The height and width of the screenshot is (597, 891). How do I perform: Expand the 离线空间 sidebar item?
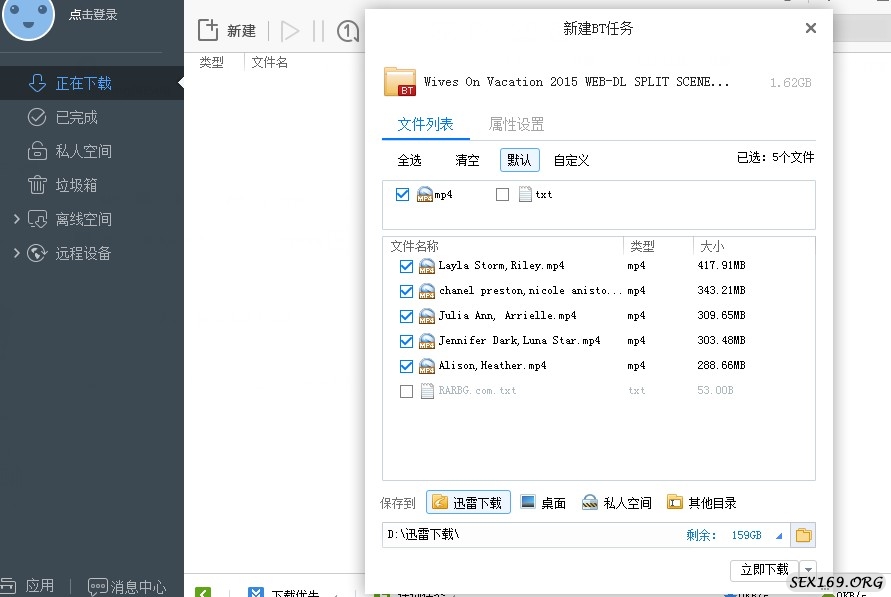(x=16, y=219)
